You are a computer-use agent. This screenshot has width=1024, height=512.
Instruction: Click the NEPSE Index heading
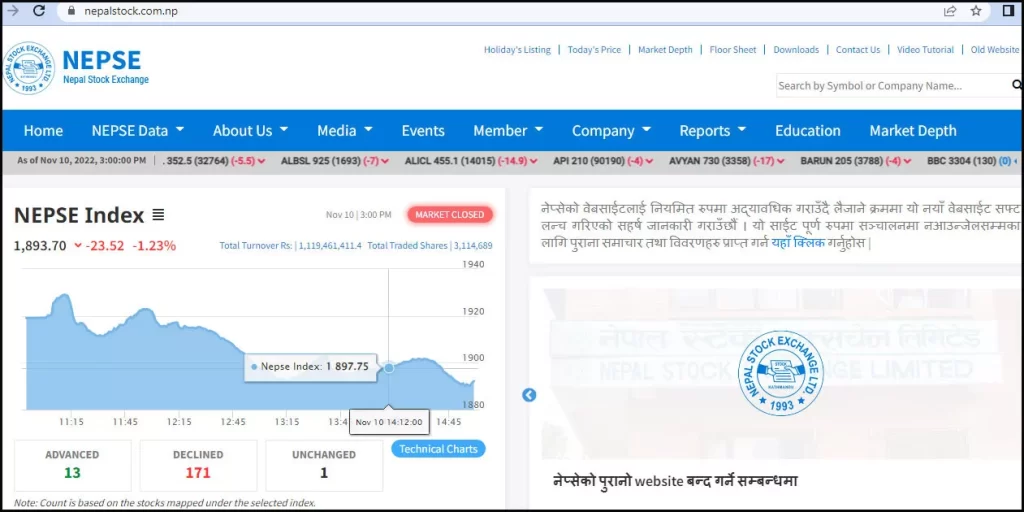point(79,215)
